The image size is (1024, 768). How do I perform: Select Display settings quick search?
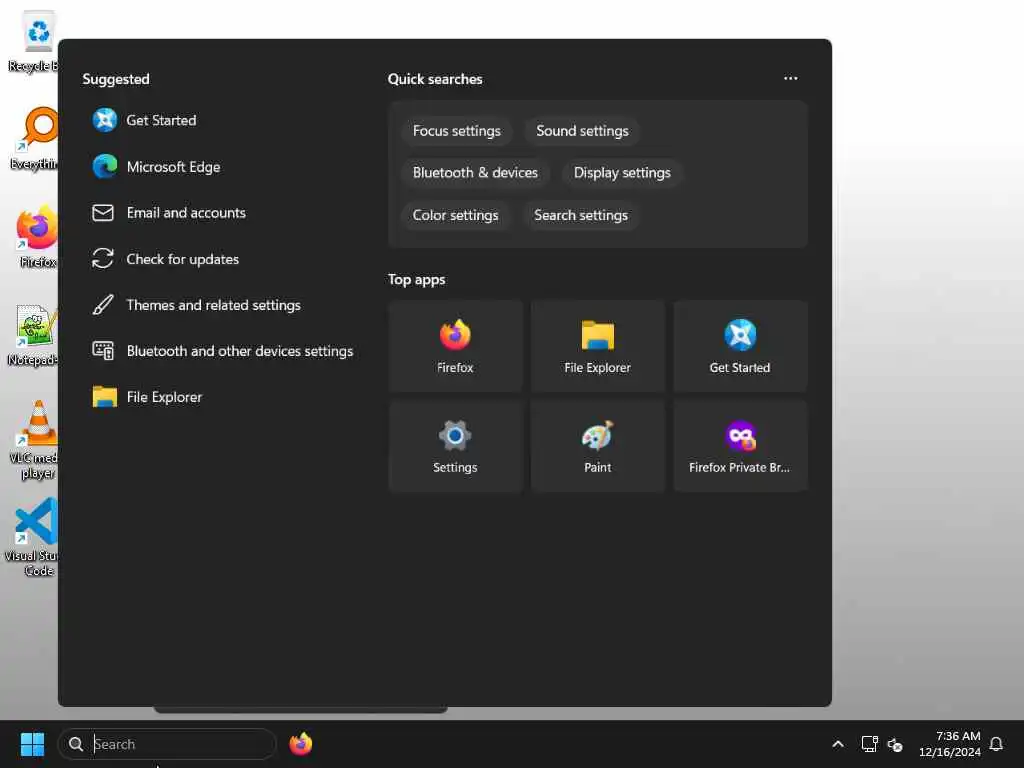[x=622, y=172]
